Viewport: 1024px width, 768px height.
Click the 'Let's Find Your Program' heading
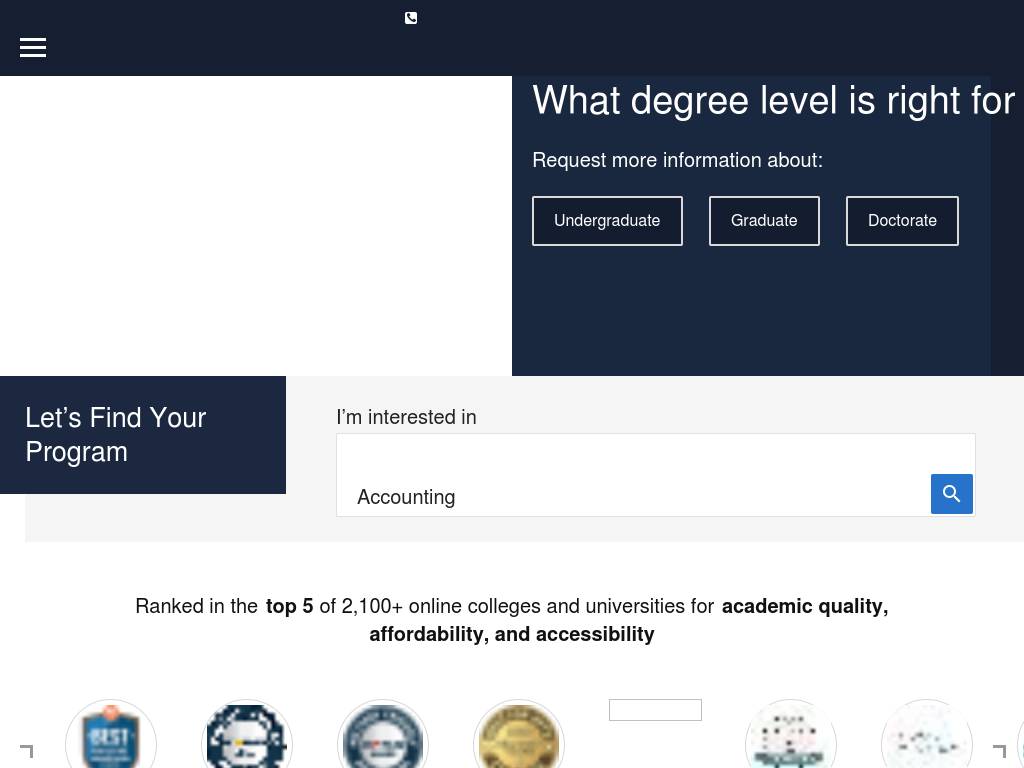click(116, 434)
